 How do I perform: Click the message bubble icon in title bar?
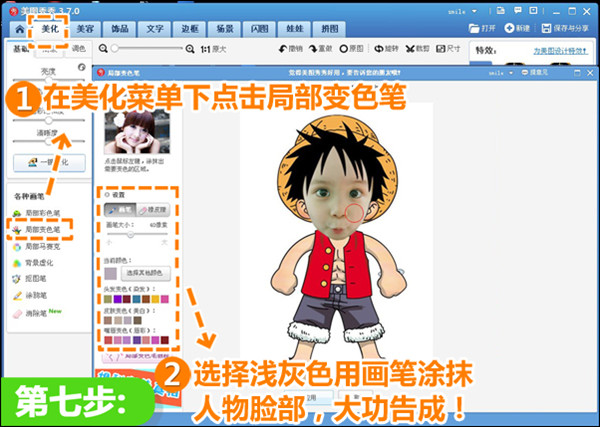[x=518, y=11]
